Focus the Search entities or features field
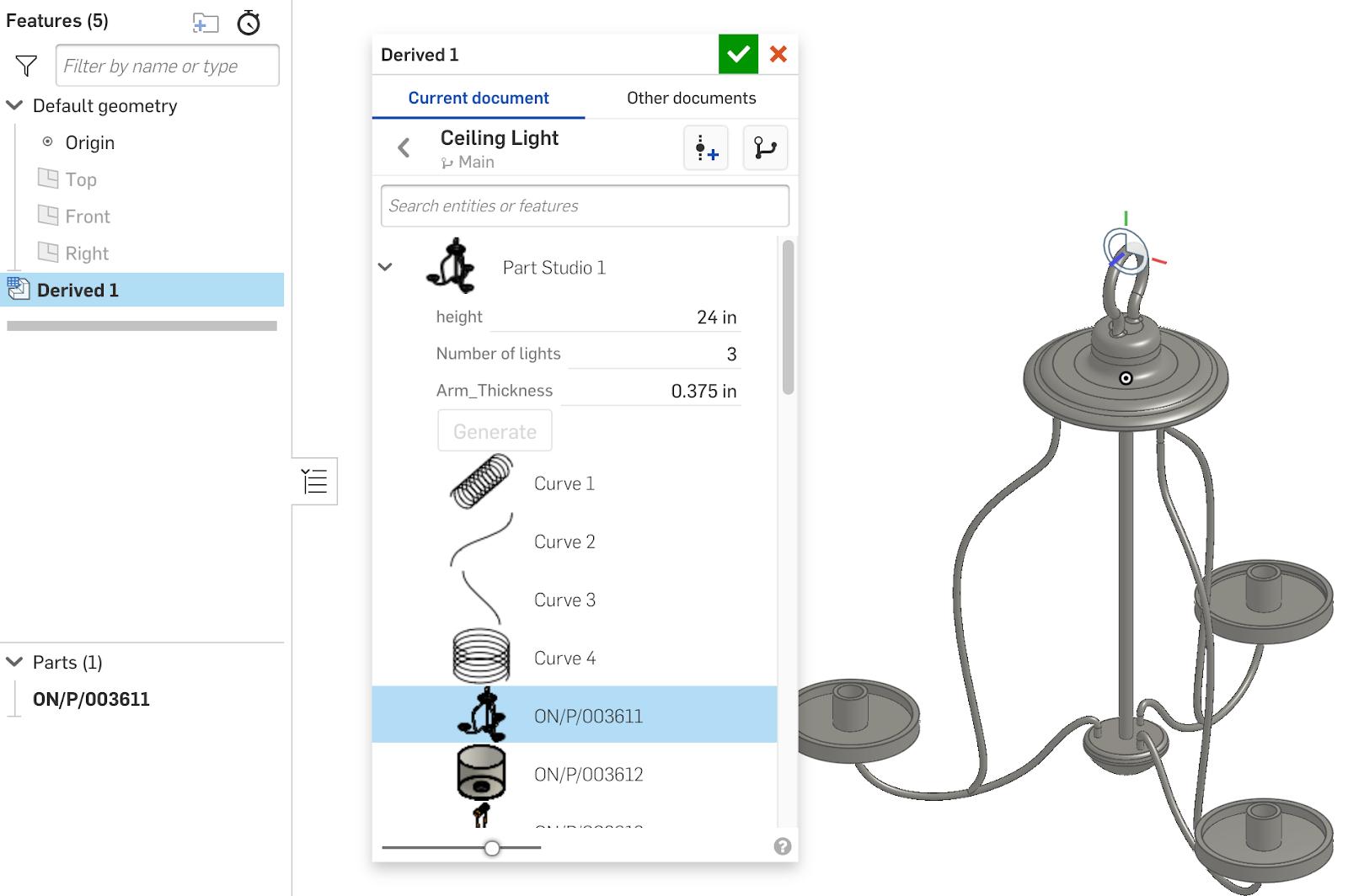The image size is (1348, 896). (x=585, y=206)
